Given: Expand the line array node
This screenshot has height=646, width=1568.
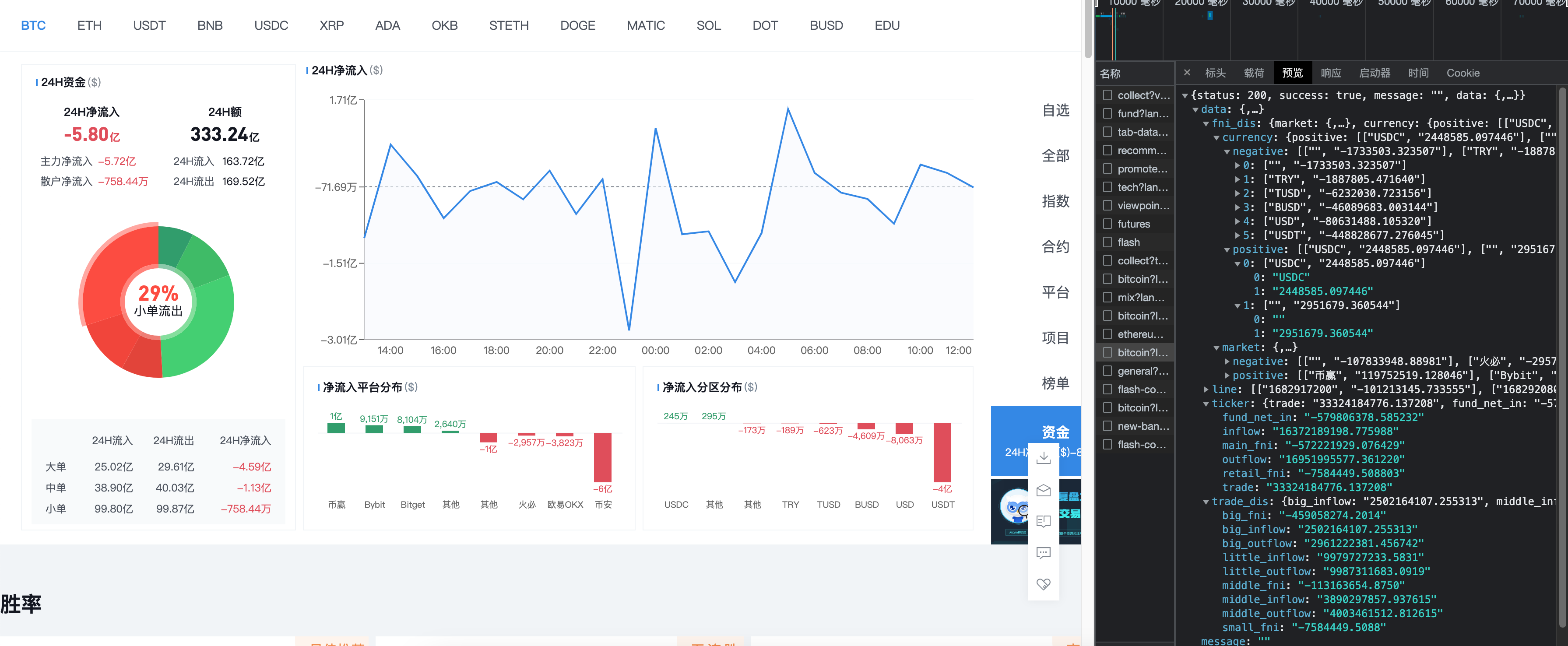Looking at the screenshot, I should click(1206, 390).
